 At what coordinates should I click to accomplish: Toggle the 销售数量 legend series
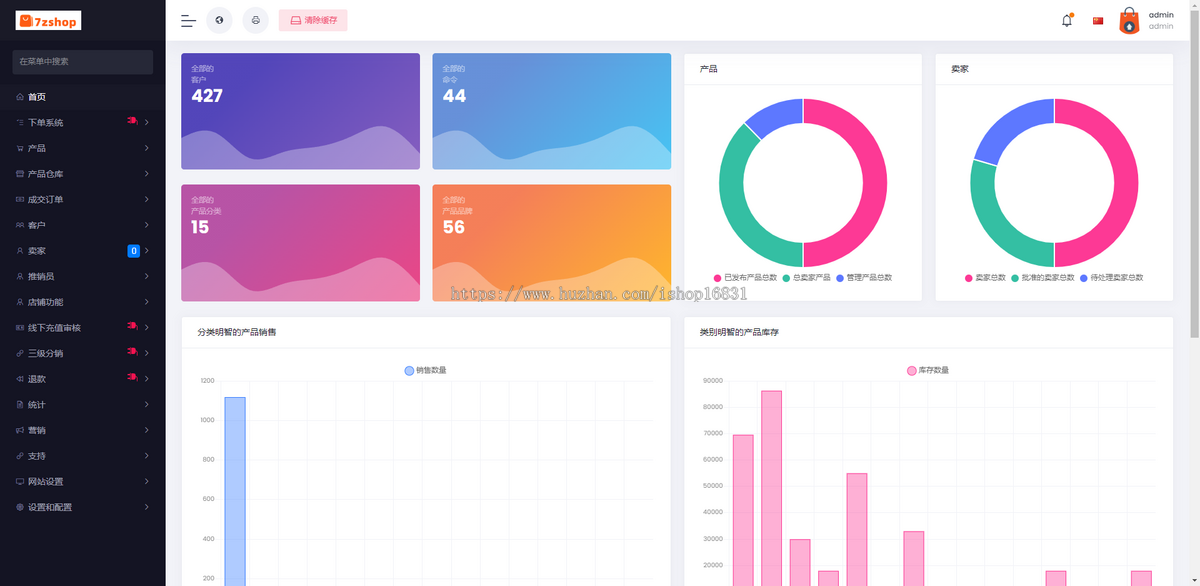(425, 370)
